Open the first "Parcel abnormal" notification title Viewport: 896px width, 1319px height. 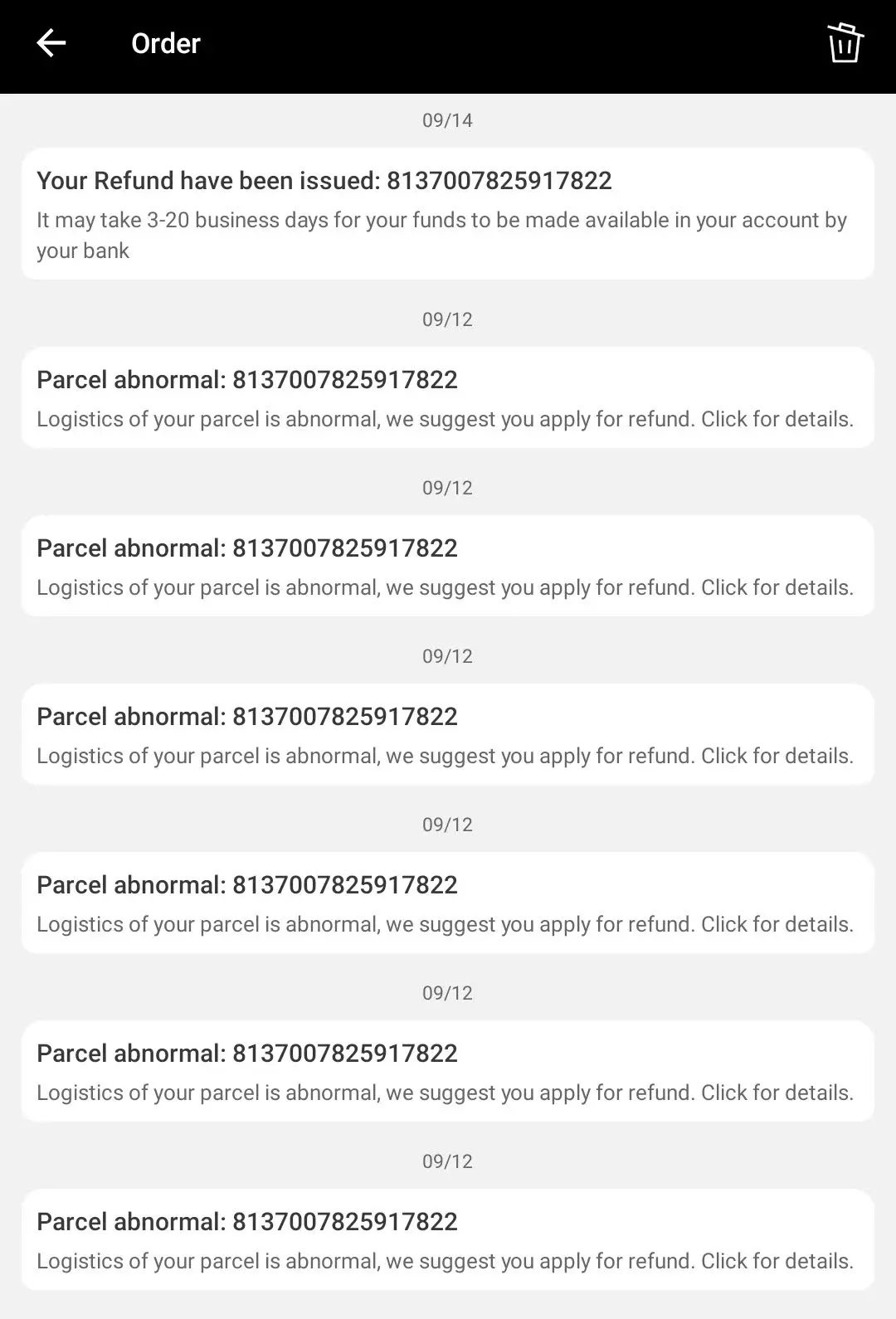click(247, 380)
